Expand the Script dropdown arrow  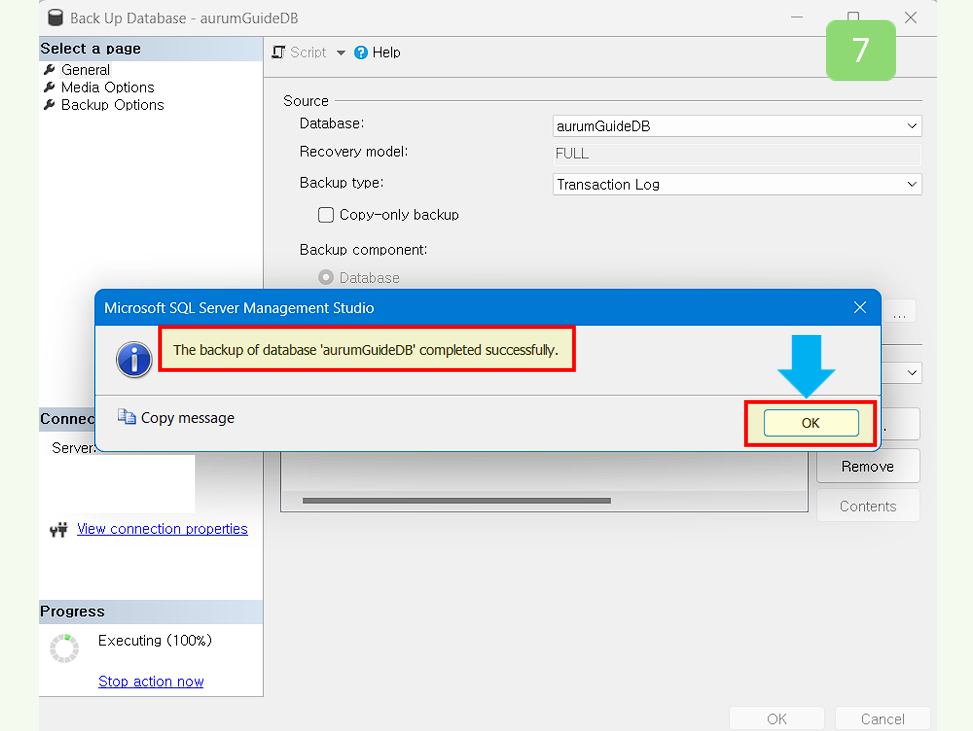(x=341, y=53)
